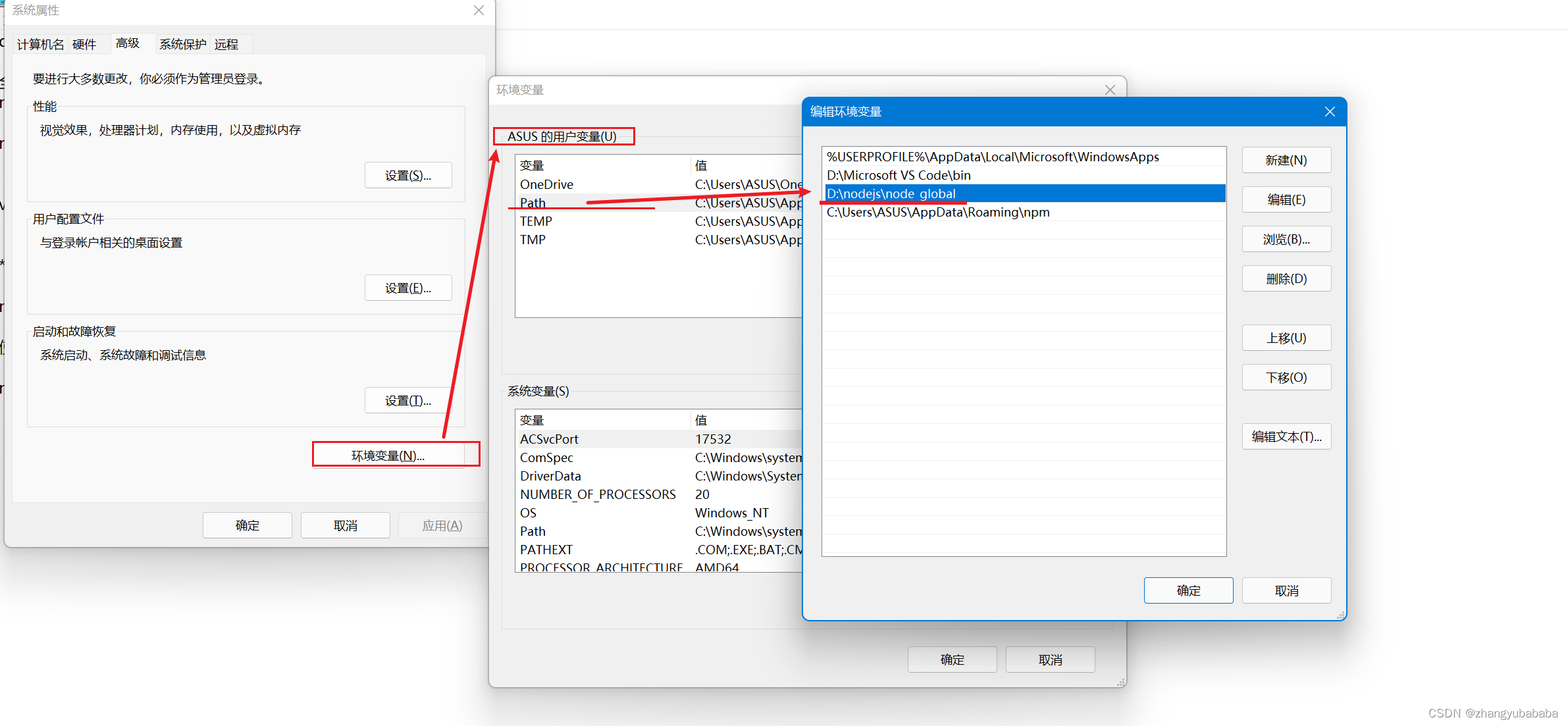Close the 系统属性 window

[x=479, y=11]
